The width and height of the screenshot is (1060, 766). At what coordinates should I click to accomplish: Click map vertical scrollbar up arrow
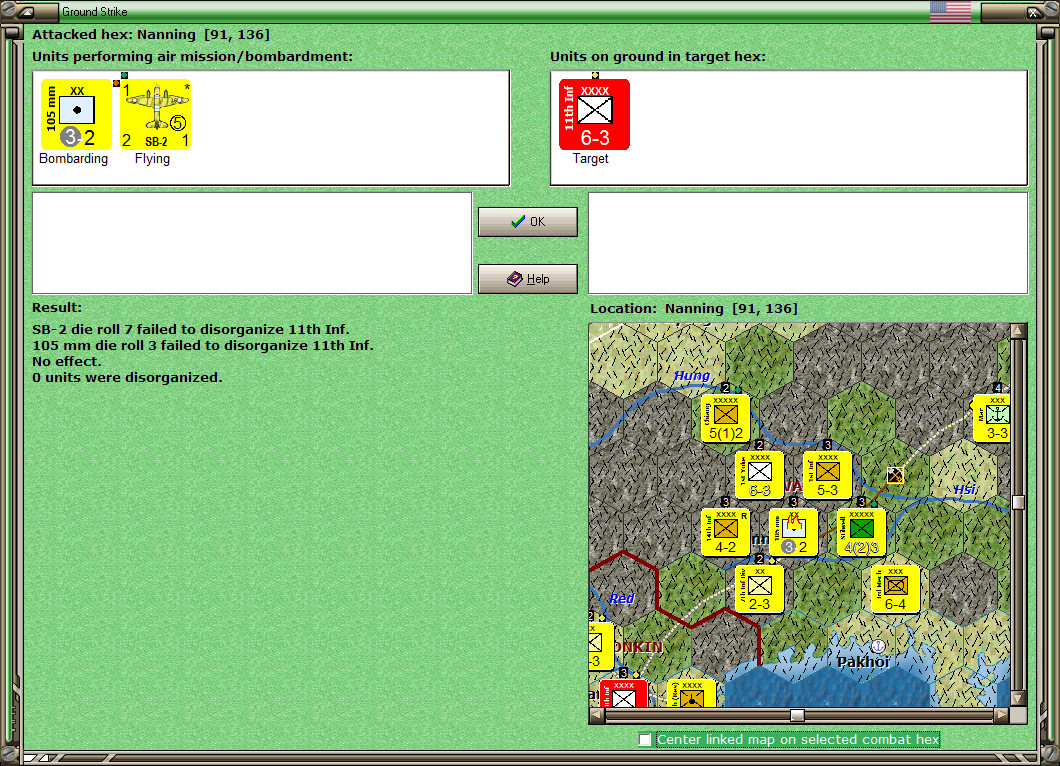click(1017, 331)
